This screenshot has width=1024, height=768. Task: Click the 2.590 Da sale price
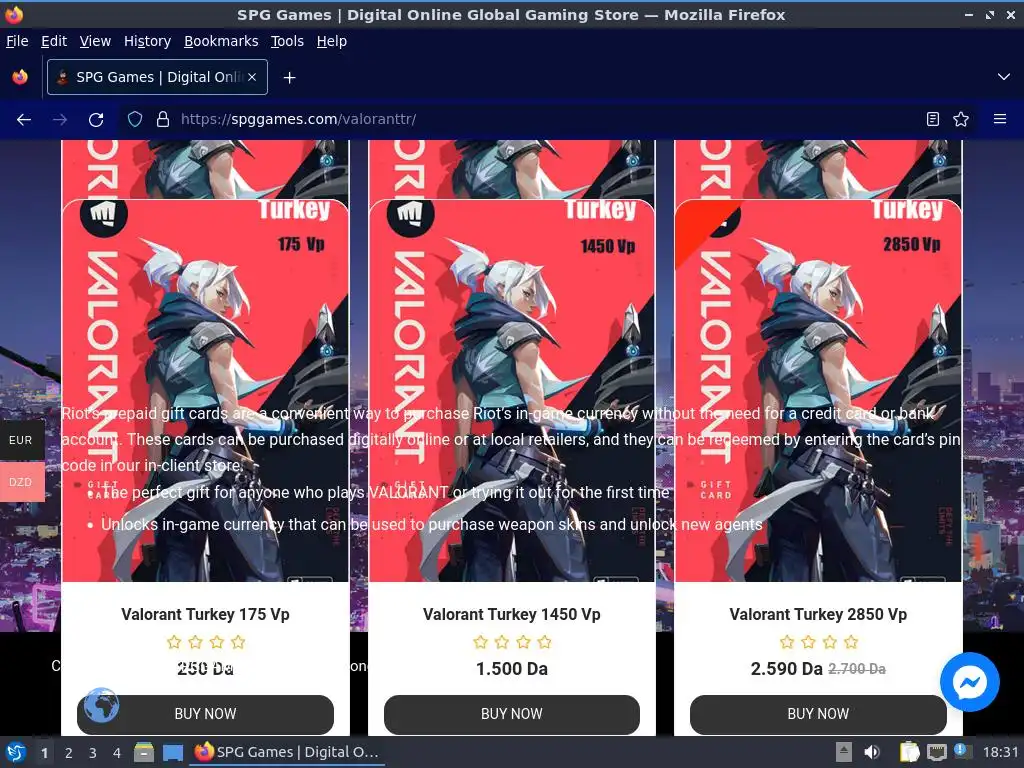pyautogui.click(x=786, y=669)
